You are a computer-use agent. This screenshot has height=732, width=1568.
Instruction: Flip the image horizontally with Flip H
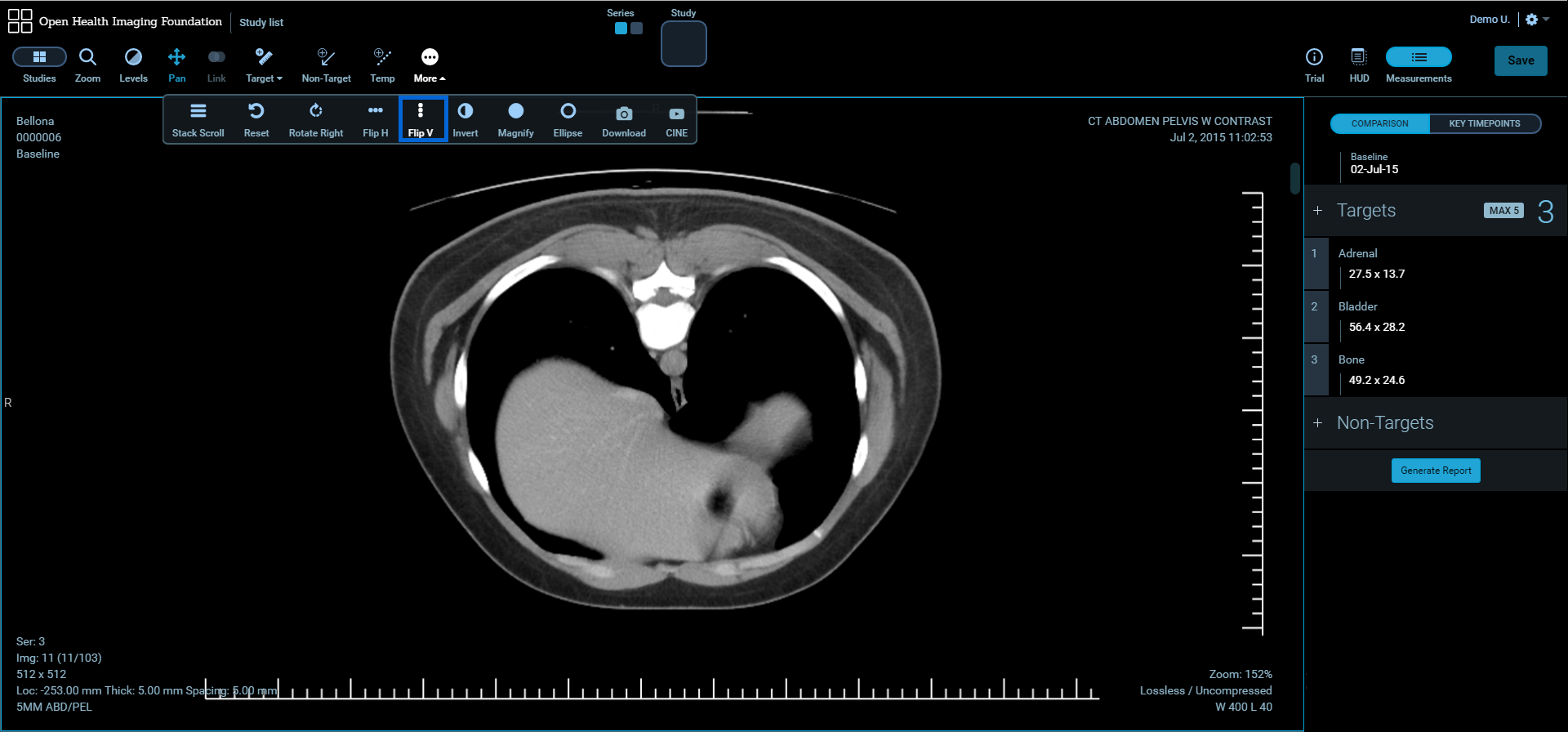tap(375, 119)
